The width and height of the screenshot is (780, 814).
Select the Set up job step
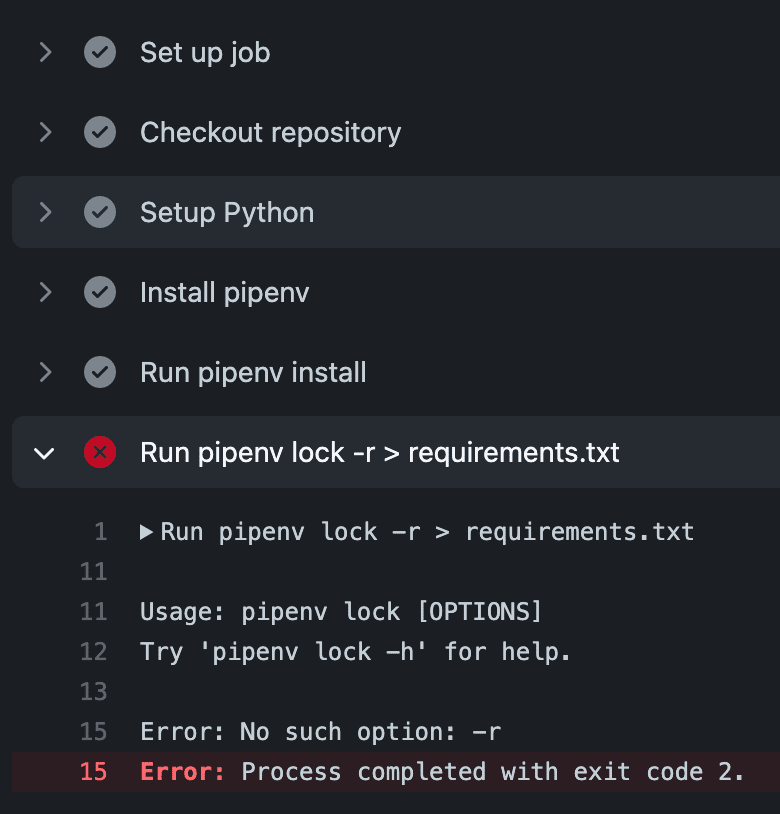pyautogui.click(x=204, y=52)
